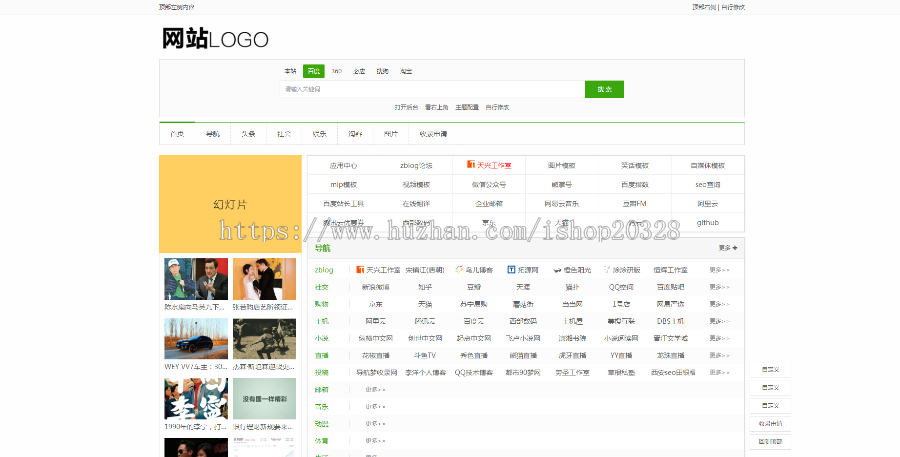
Task: Select the highlighted green search engine tab
Action: coord(313,71)
